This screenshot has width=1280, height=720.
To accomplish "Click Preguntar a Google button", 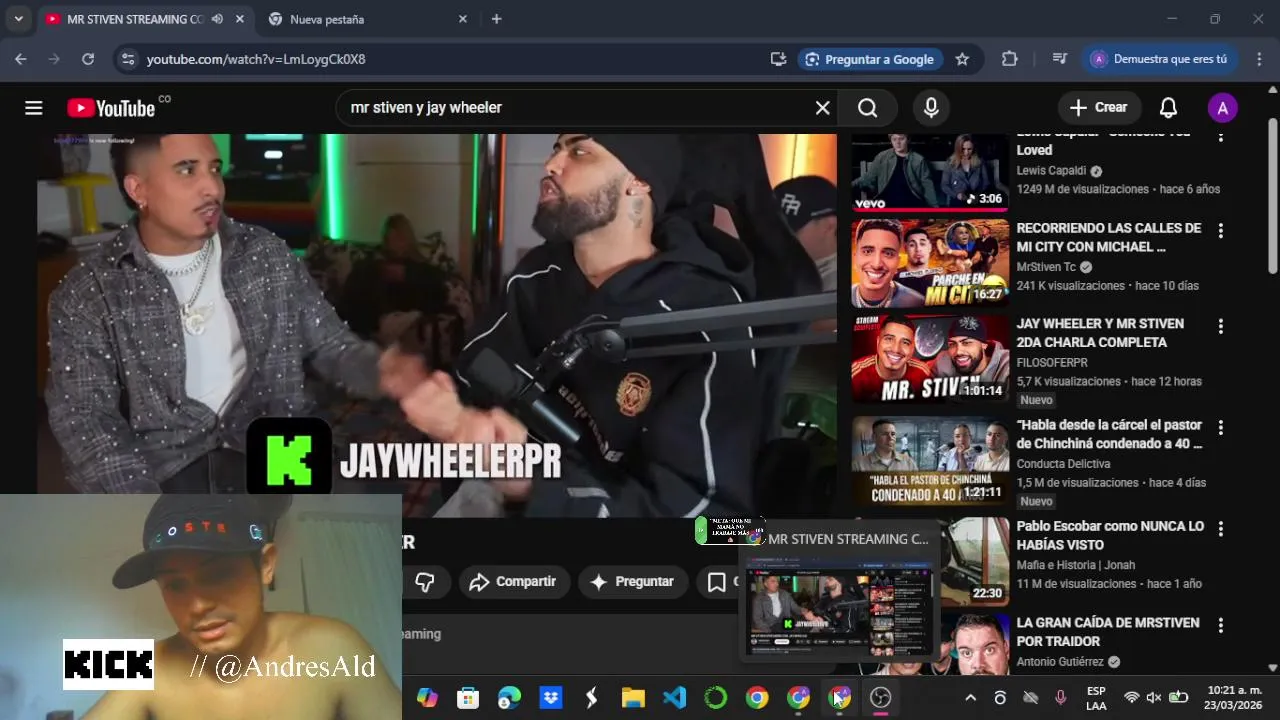I will pos(870,59).
